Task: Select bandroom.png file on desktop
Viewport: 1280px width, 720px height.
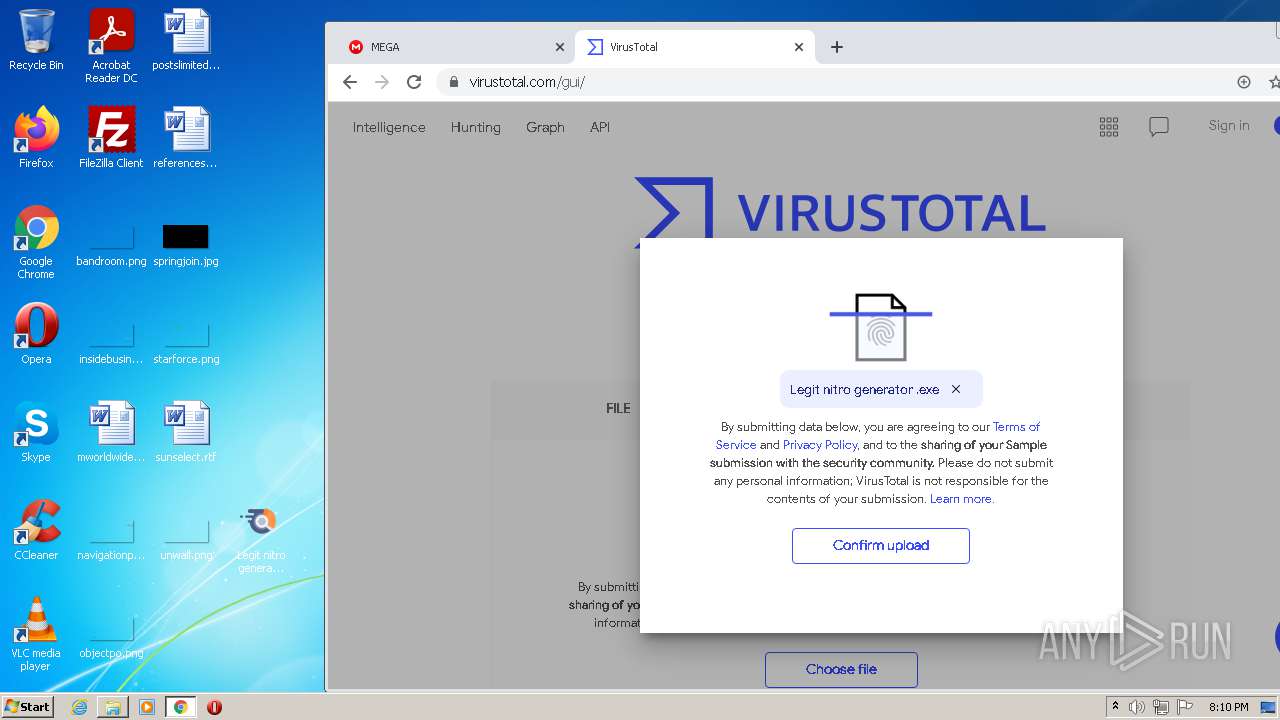Action: [111, 245]
